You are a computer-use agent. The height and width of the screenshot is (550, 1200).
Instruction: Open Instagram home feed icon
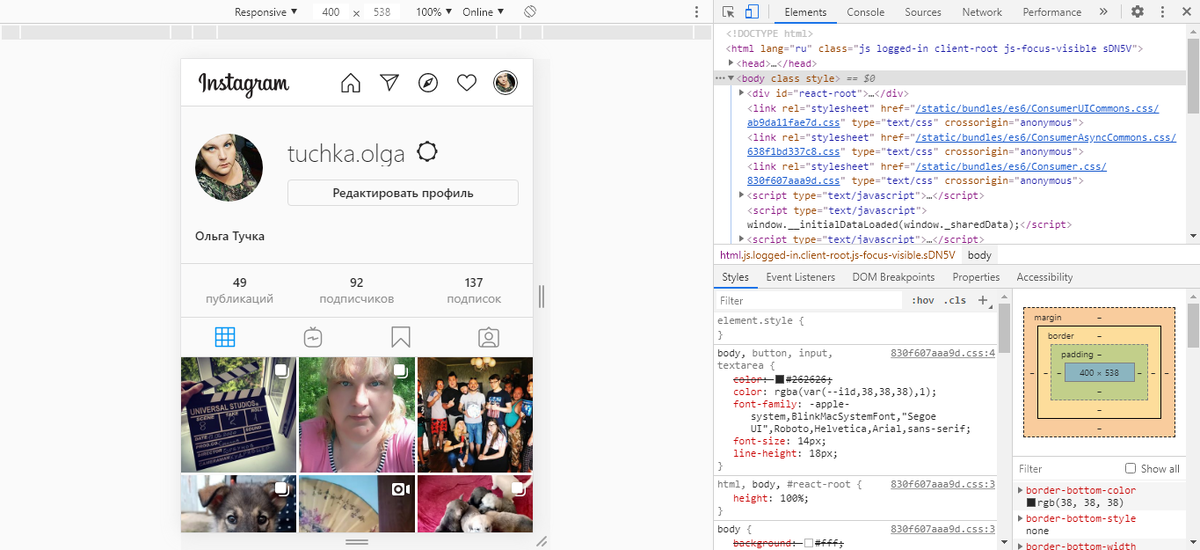click(x=350, y=83)
